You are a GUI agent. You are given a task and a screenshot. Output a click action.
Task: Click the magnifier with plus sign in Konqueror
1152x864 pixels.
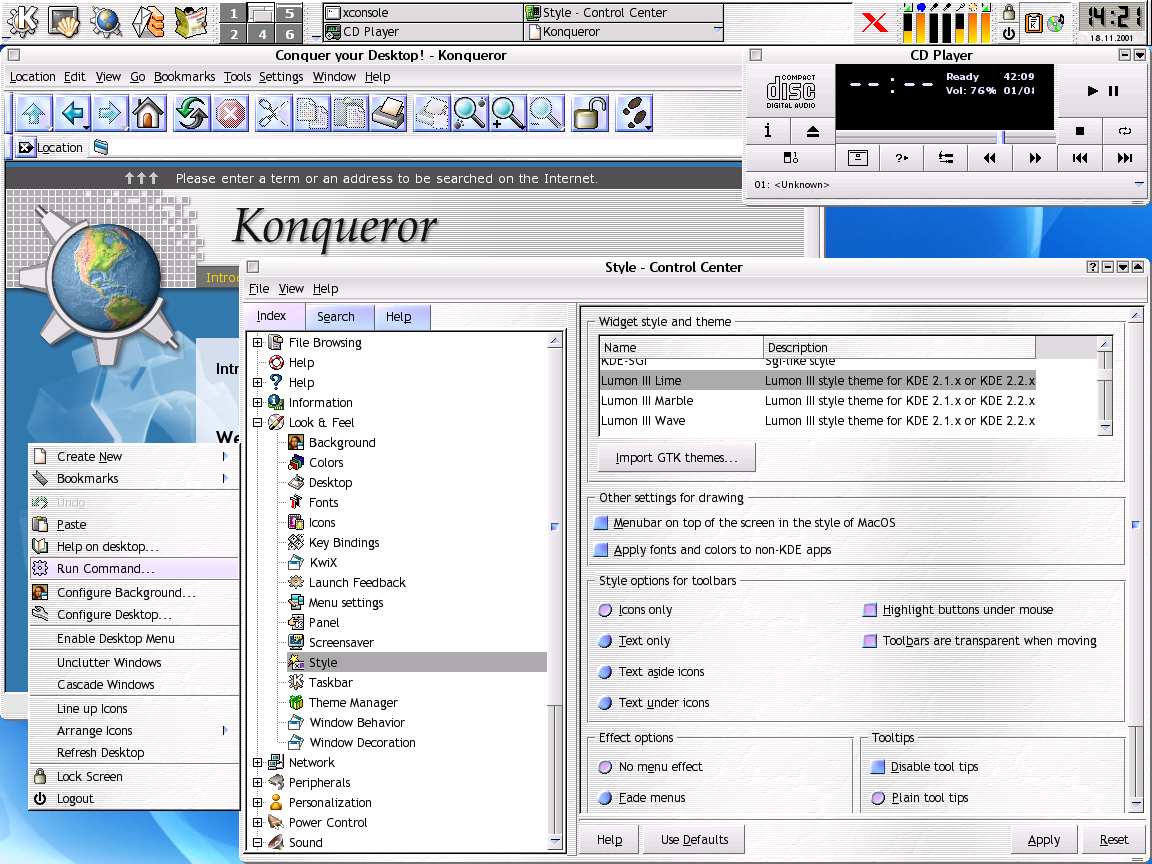507,113
